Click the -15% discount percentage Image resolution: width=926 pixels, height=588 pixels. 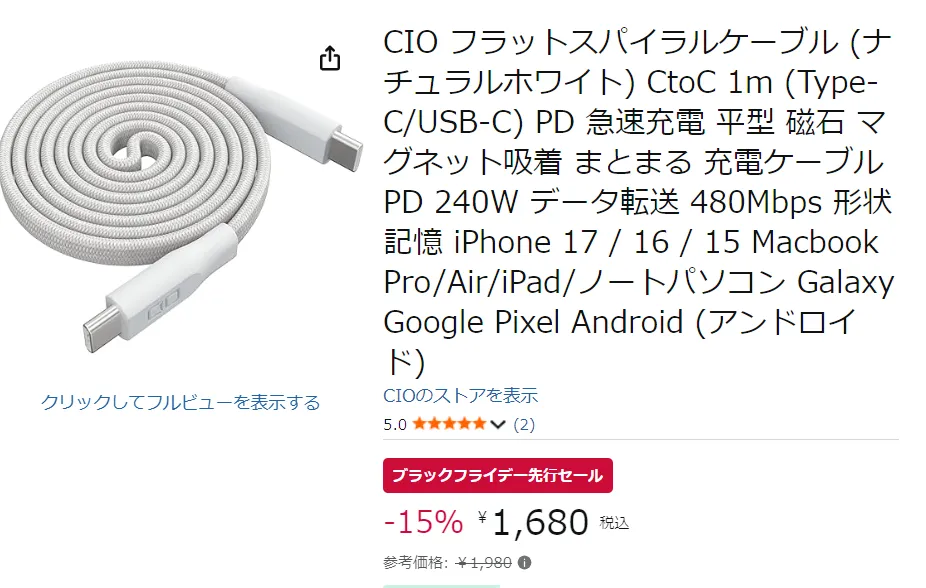pyautogui.click(x=423, y=522)
